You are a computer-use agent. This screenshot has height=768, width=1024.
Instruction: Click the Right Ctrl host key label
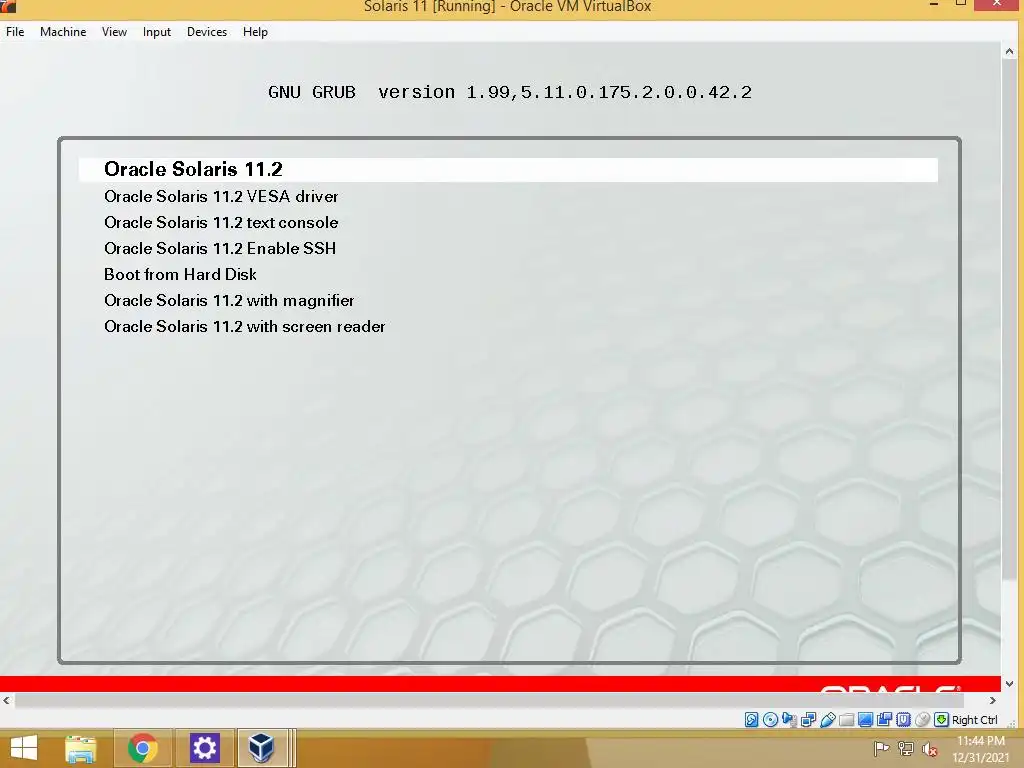tap(975, 720)
